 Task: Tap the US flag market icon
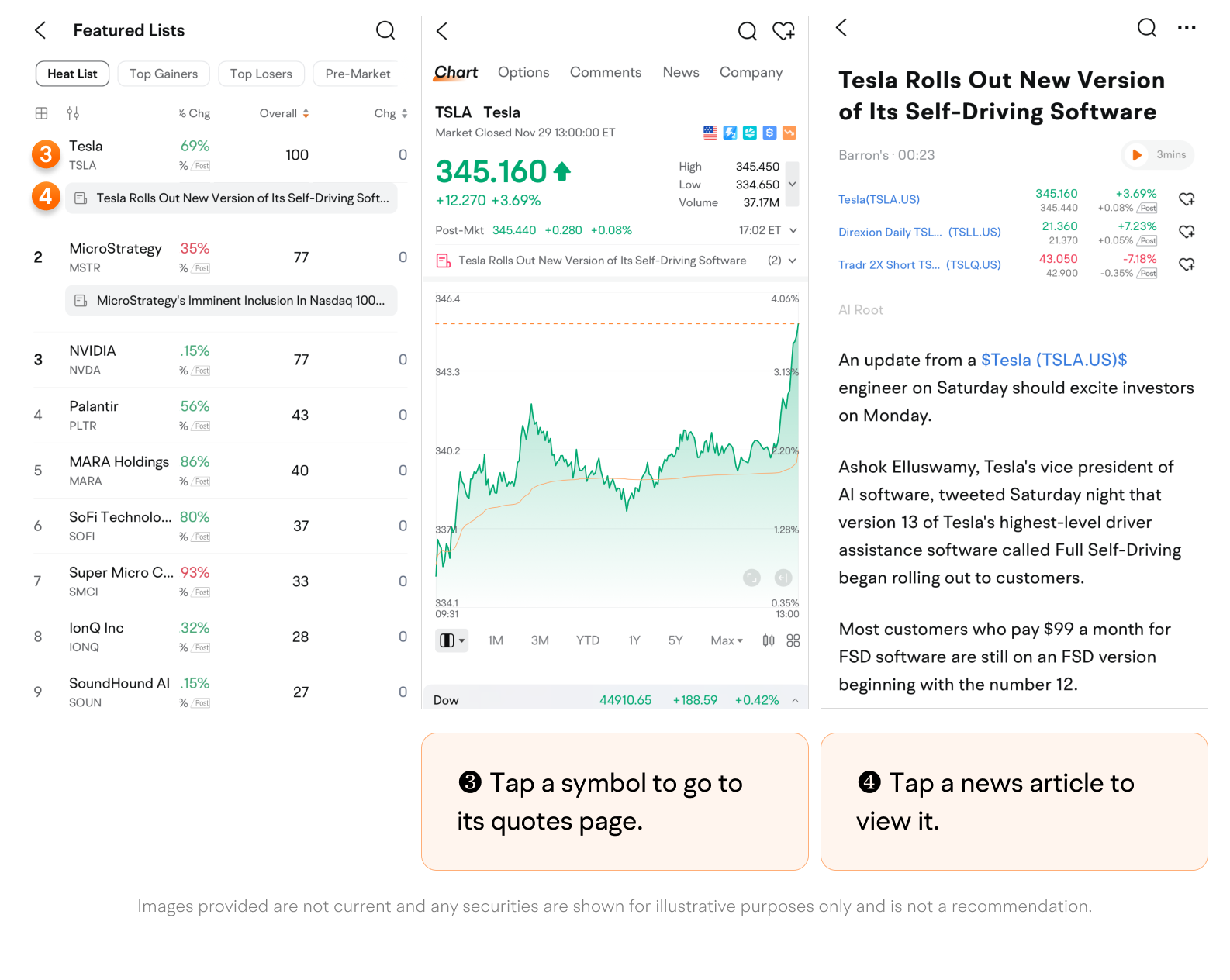(x=710, y=133)
